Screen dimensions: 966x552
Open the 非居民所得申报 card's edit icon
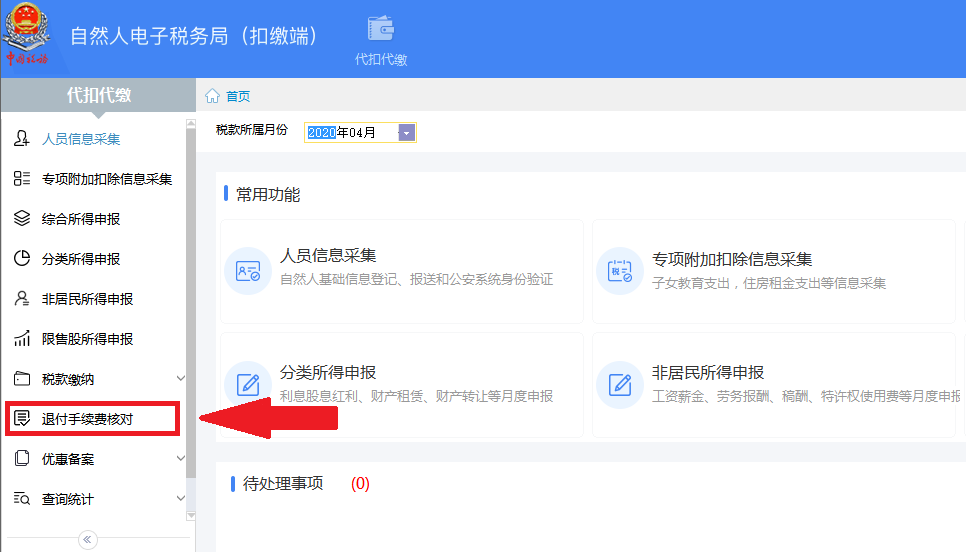620,384
